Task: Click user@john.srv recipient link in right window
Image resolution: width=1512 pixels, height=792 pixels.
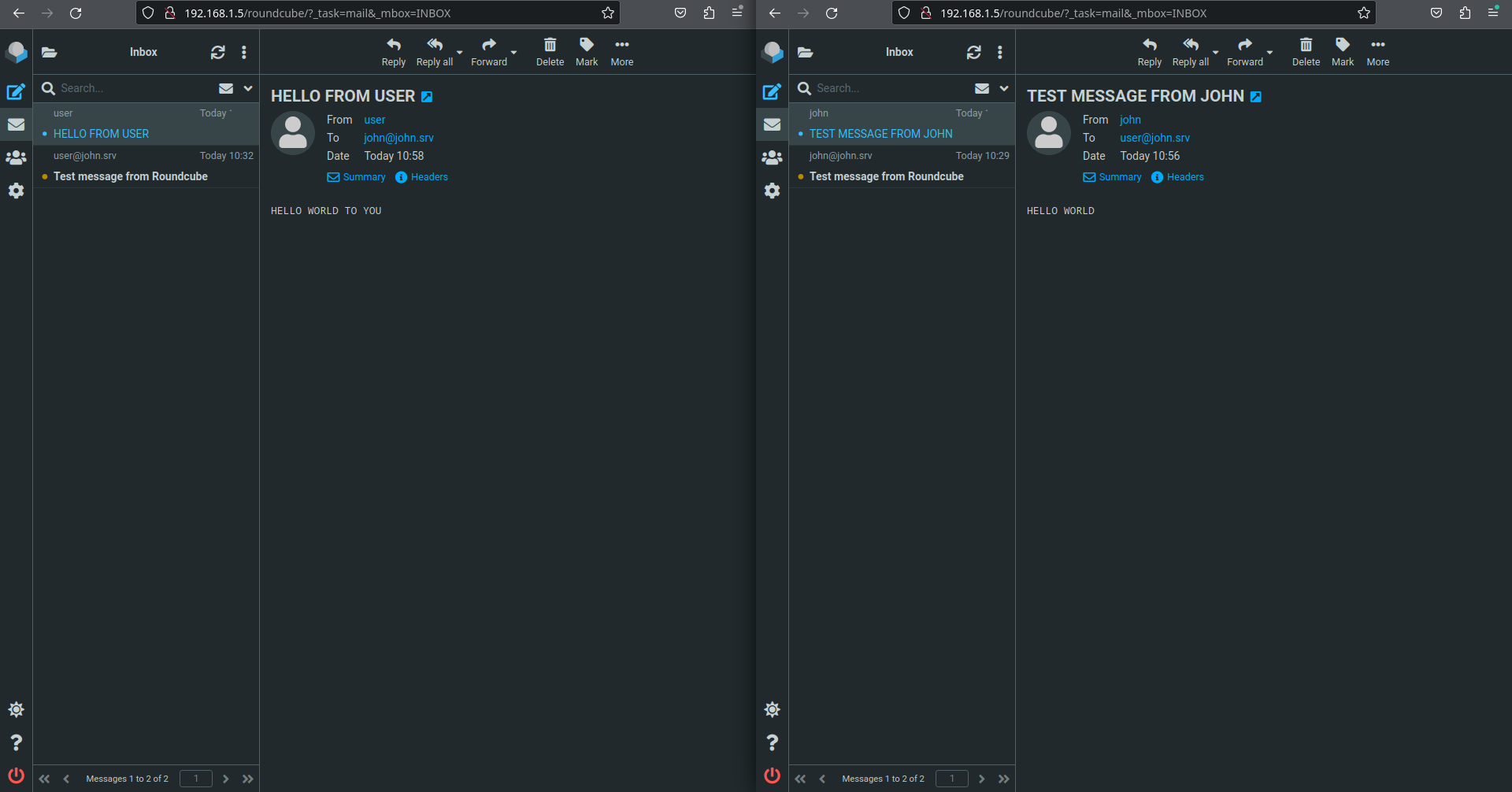Action: 1154,138
